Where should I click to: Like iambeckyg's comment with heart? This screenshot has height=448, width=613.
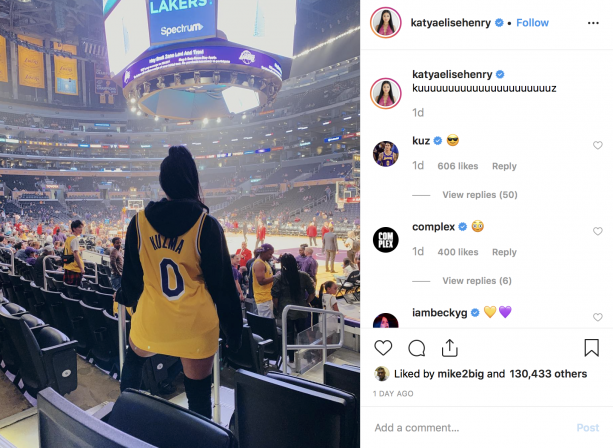pyautogui.click(x=598, y=317)
